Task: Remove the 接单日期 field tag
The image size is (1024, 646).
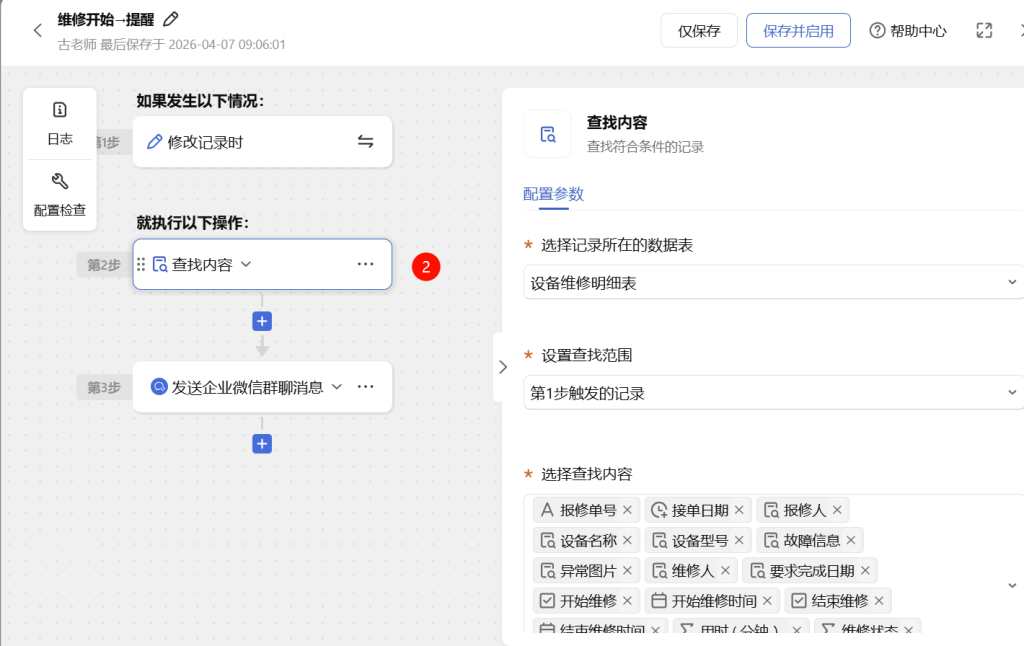Action: 739,509
